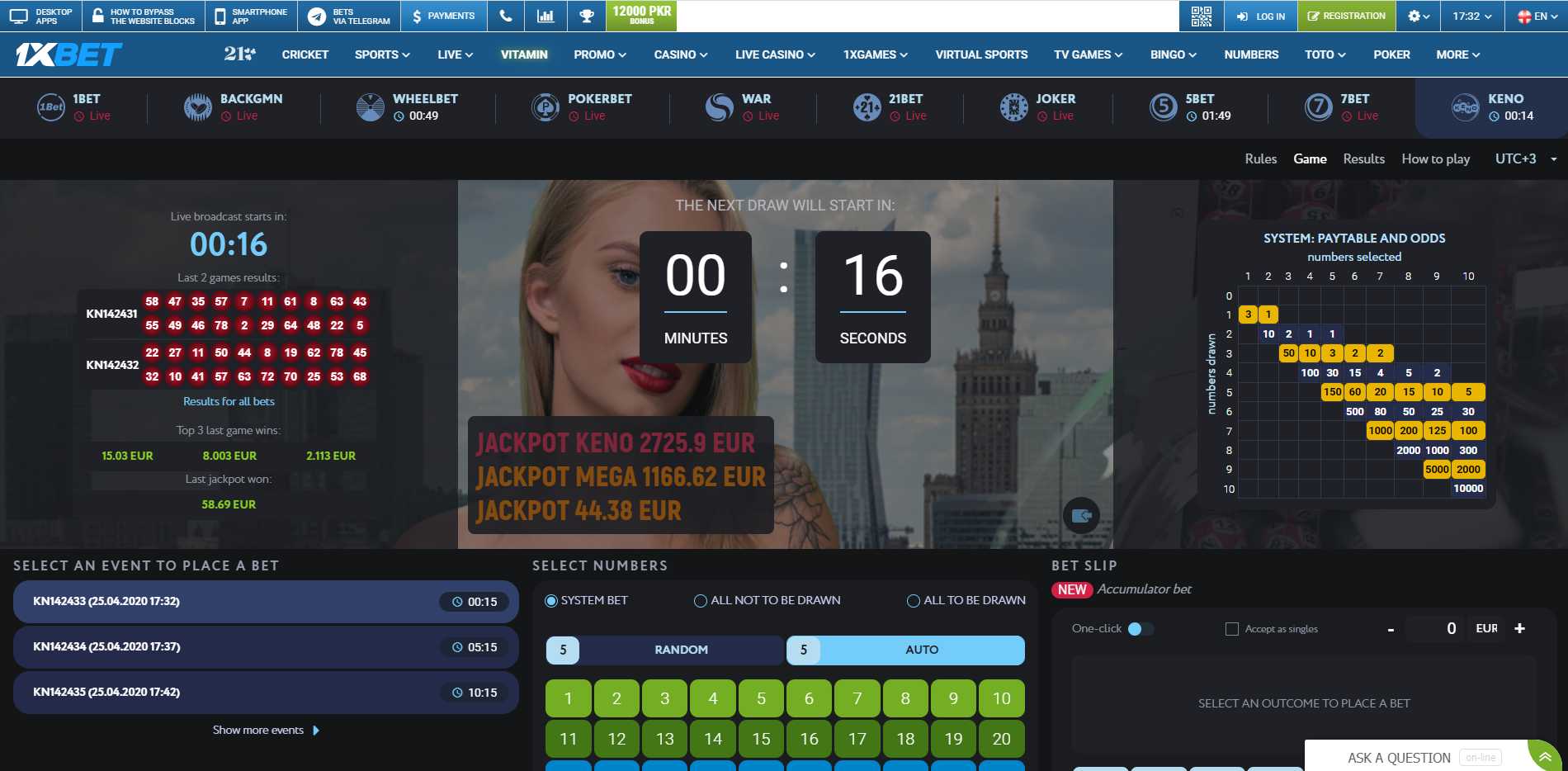
Task: Expand the PROMO menu
Action: pyautogui.click(x=600, y=54)
